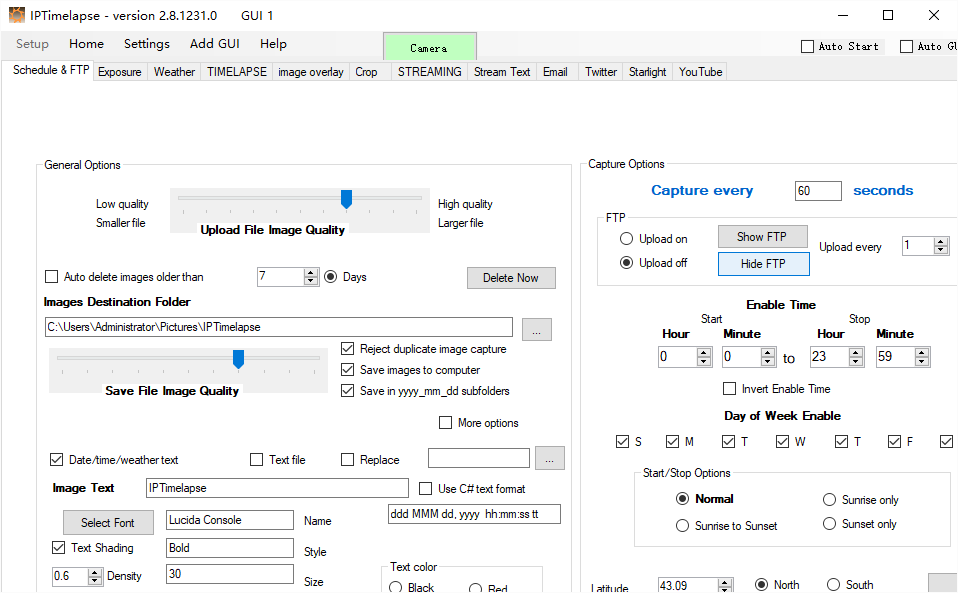Viewport: 958px width, 593px height.
Task: Enable the Auto Start checkbox
Action: pyautogui.click(x=808, y=46)
